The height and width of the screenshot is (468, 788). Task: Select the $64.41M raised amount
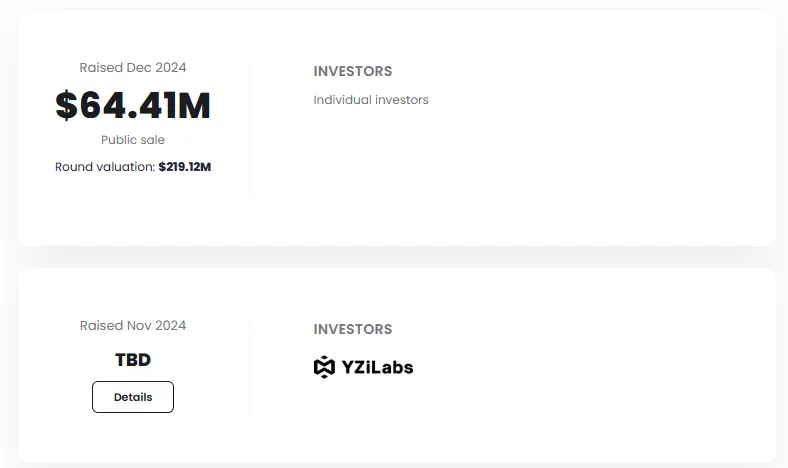133,105
